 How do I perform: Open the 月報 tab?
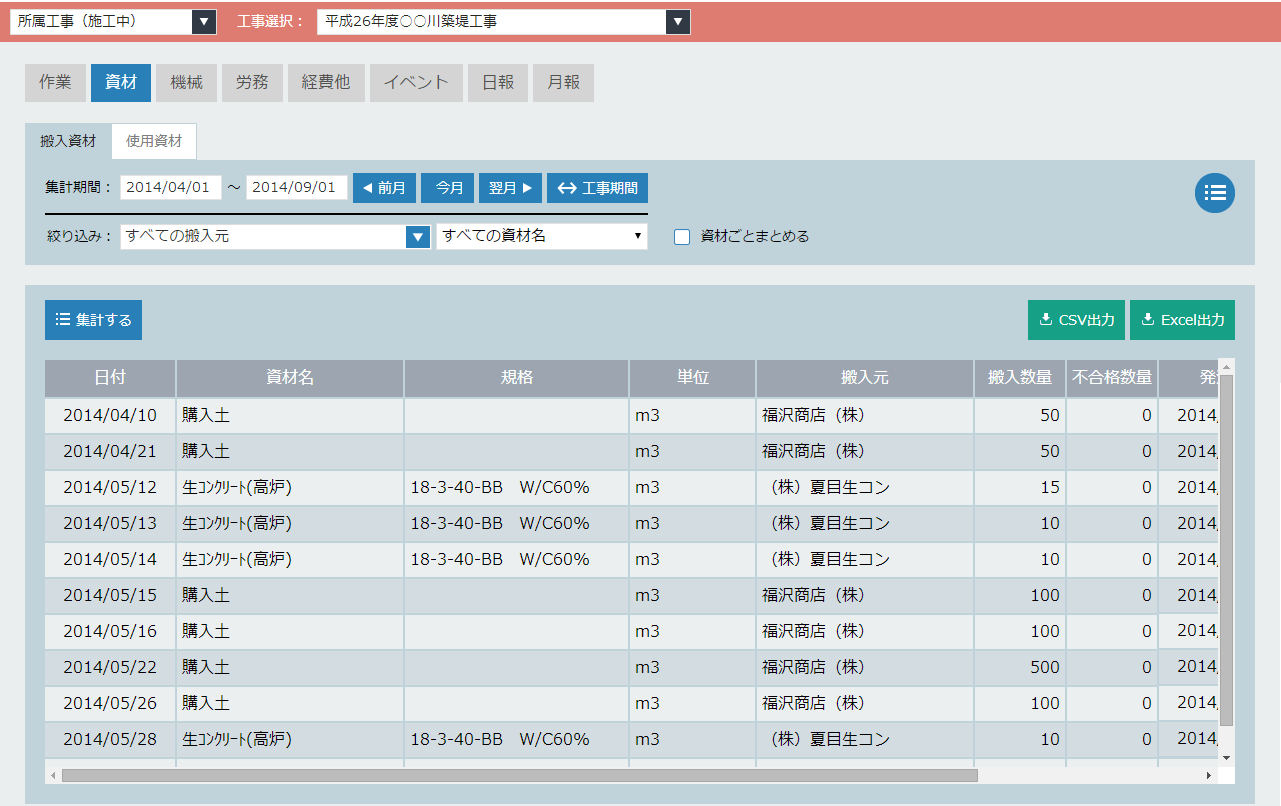tap(564, 83)
